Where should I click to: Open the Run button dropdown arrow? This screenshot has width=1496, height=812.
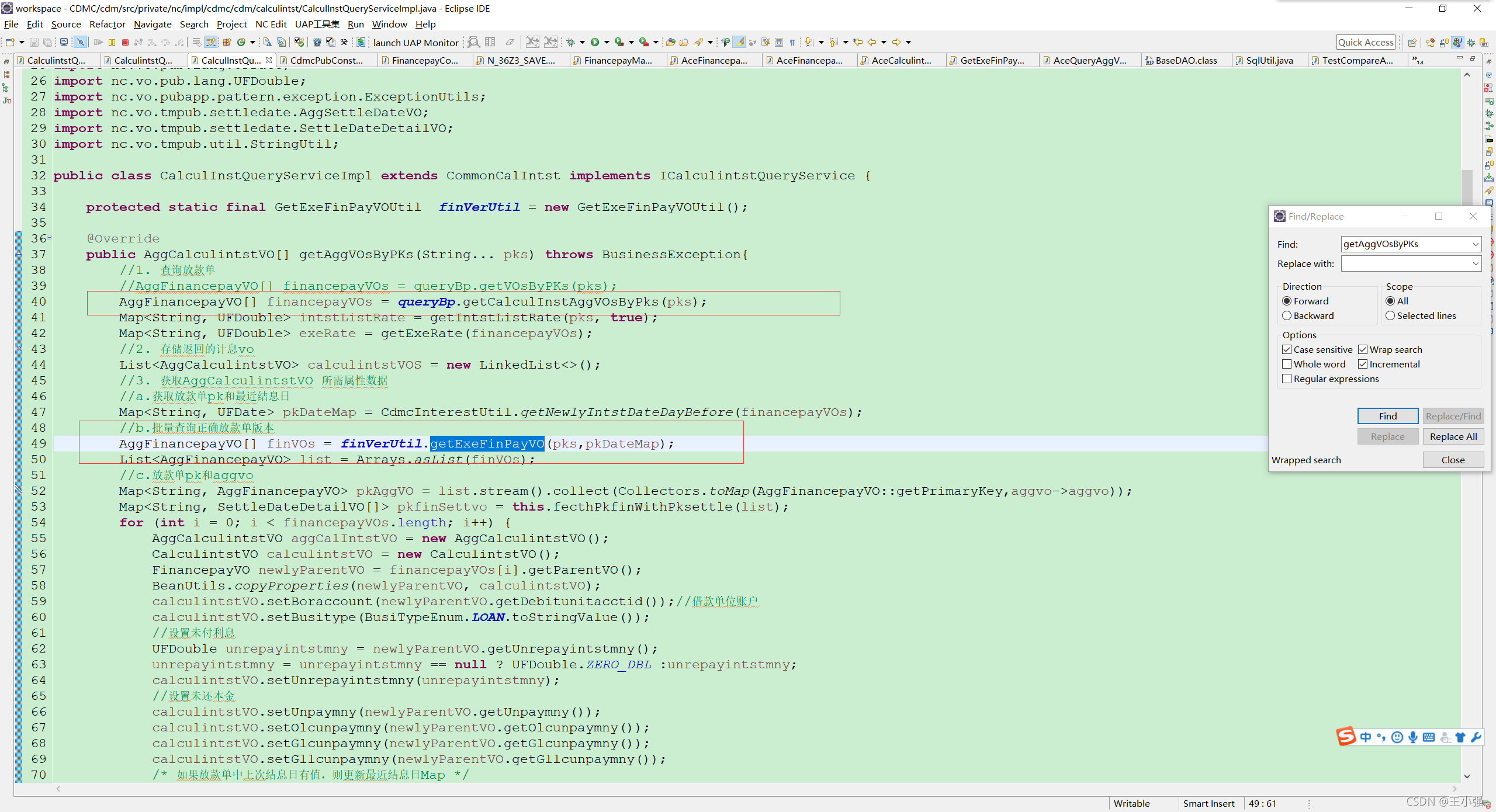pos(607,42)
